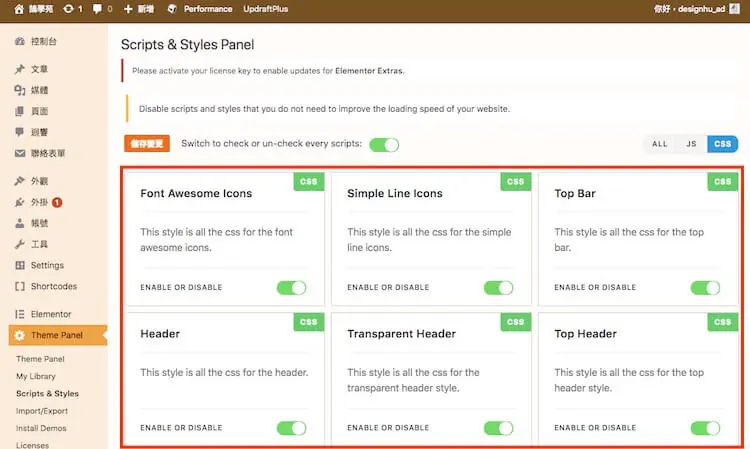Click the Tools wrench icon
This screenshot has width=750, height=449.
pos(20,244)
